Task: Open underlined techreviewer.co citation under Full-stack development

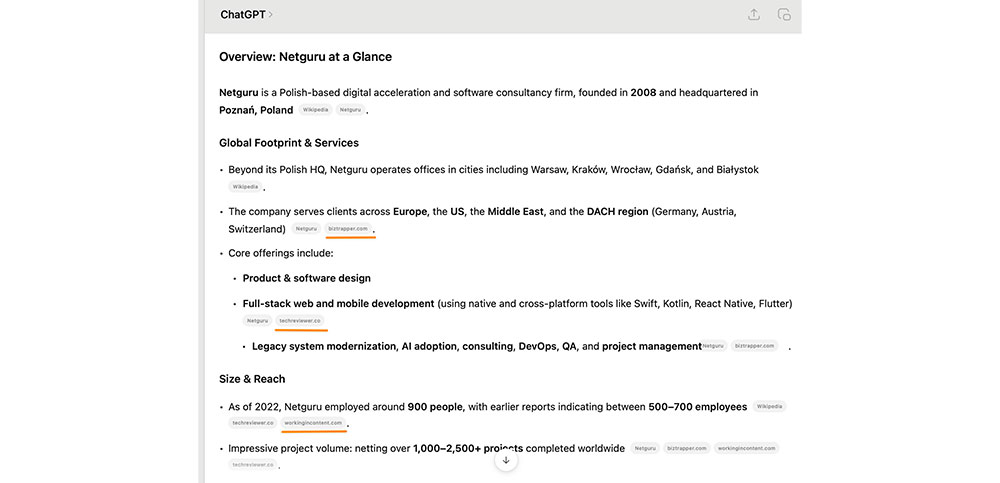Action: tap(300, 321)
